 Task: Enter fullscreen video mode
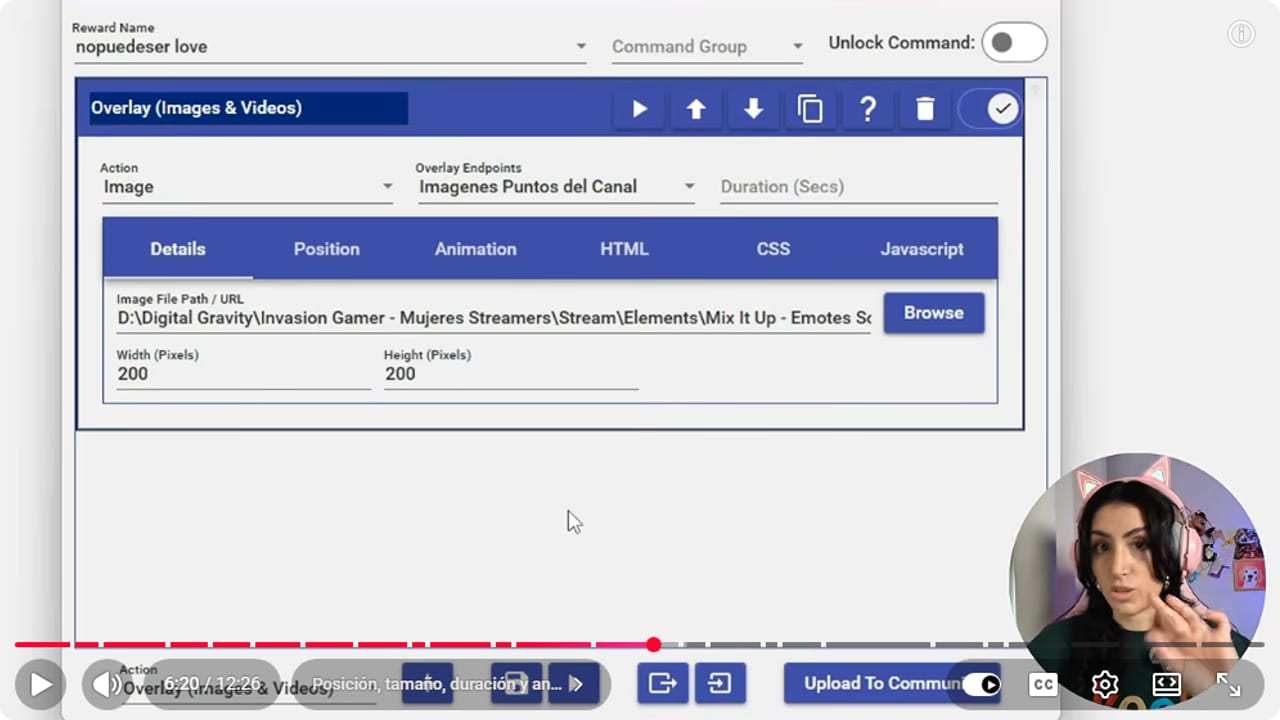point(1228,684)
